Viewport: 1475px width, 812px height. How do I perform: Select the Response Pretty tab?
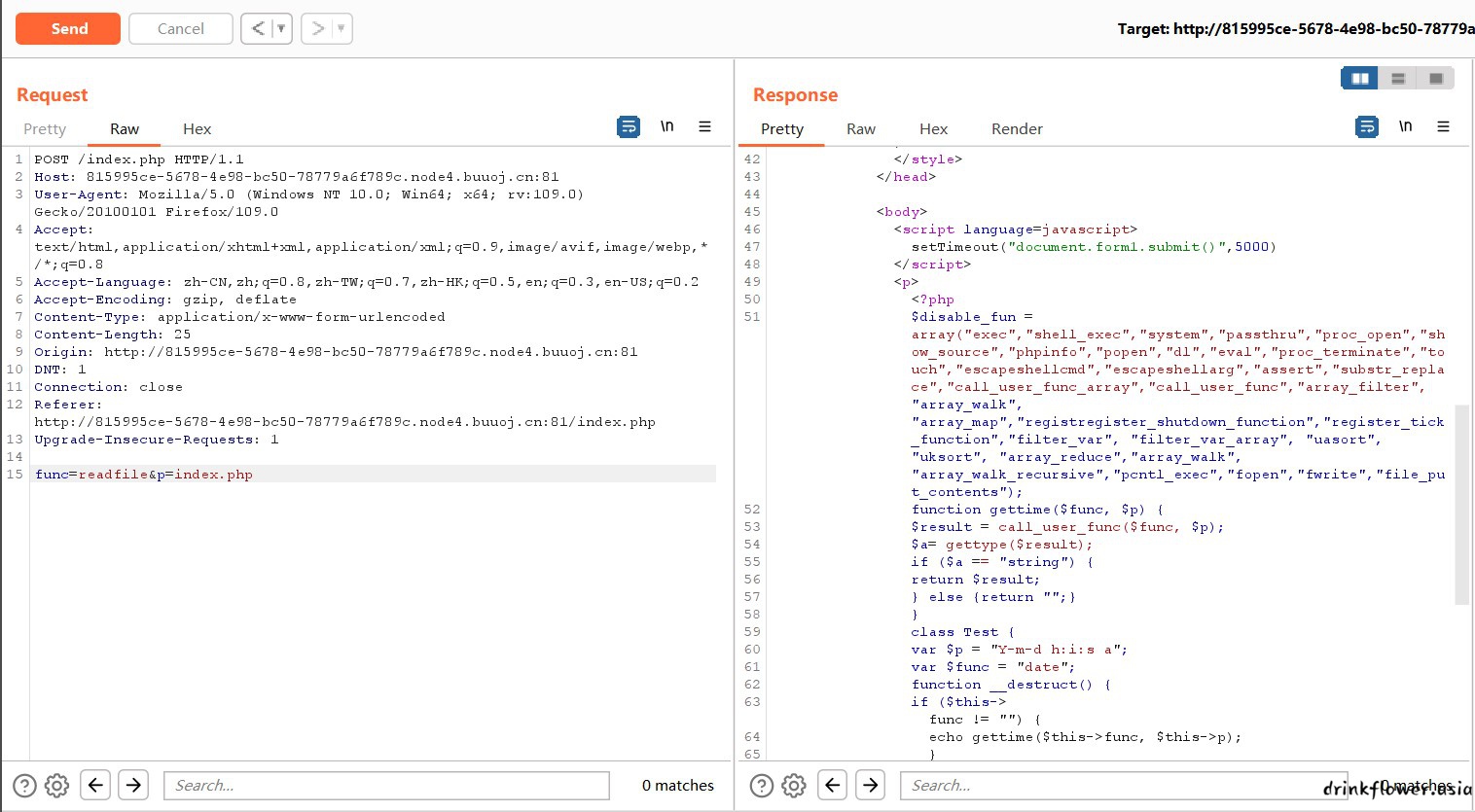point(782,128)
